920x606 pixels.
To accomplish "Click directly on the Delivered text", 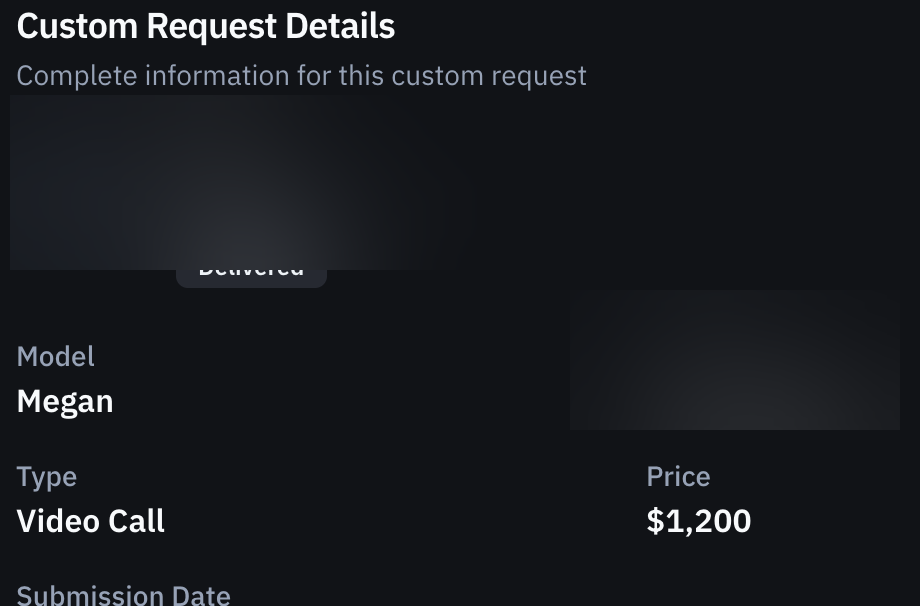I will click(250, 266).
